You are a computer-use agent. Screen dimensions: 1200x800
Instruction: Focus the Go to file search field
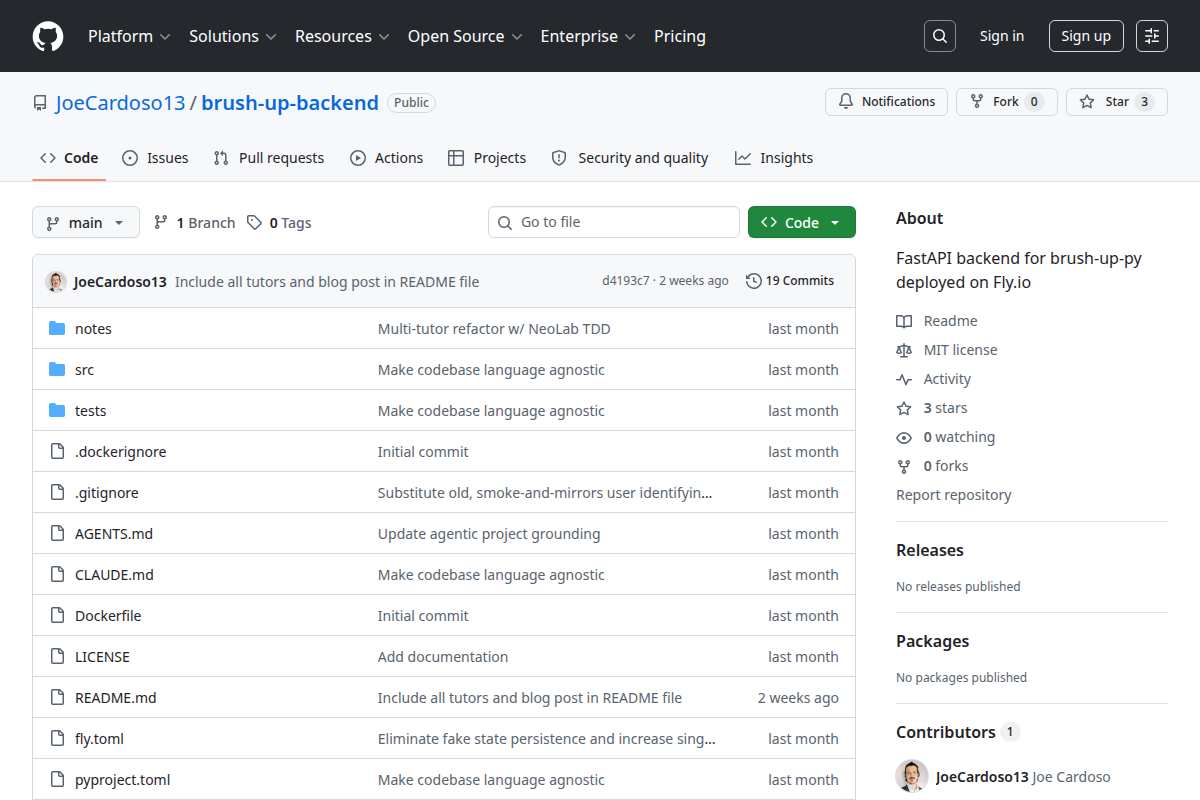click(614, 222)
